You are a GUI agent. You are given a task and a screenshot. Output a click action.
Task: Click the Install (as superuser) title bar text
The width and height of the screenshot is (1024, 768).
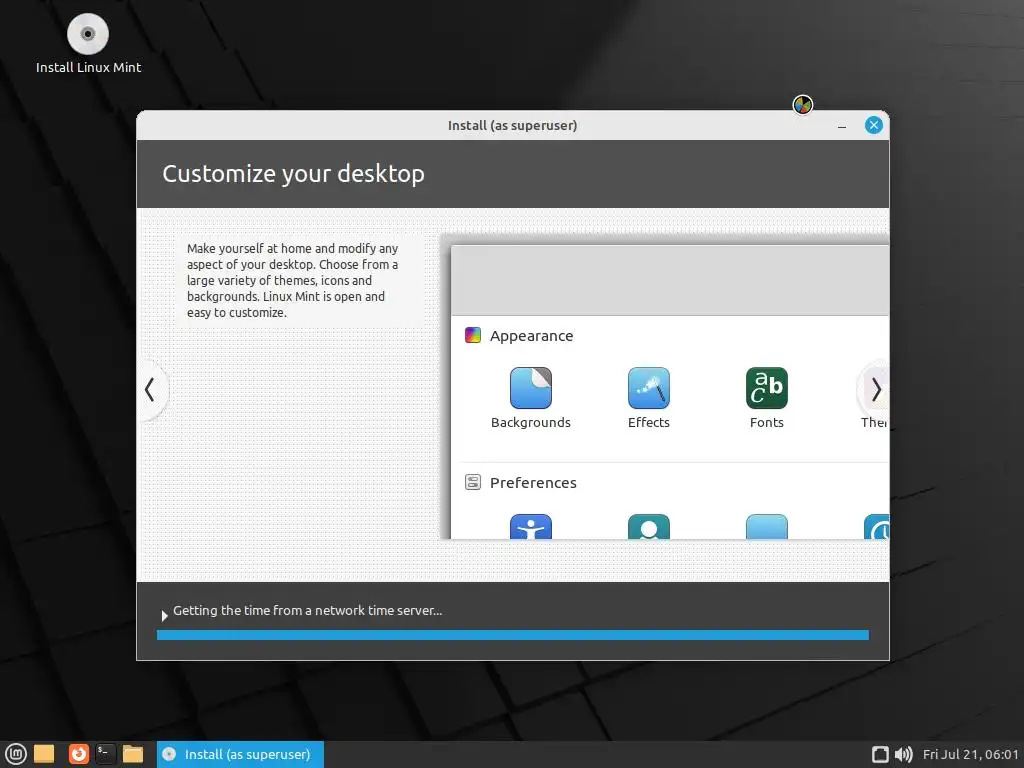click(513, 125)
